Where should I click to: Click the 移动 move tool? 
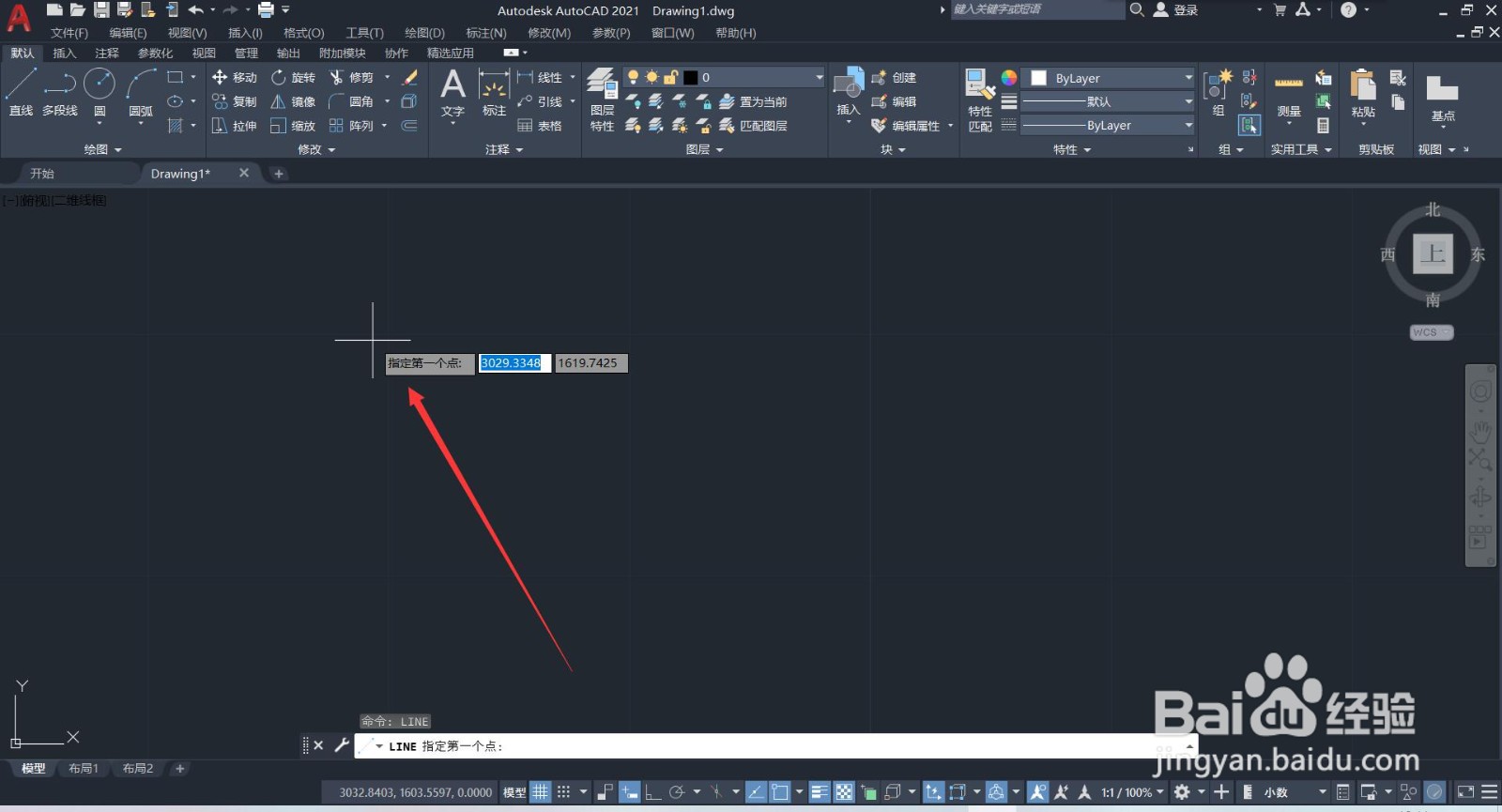pyautogui.click(x=235, y=77)
